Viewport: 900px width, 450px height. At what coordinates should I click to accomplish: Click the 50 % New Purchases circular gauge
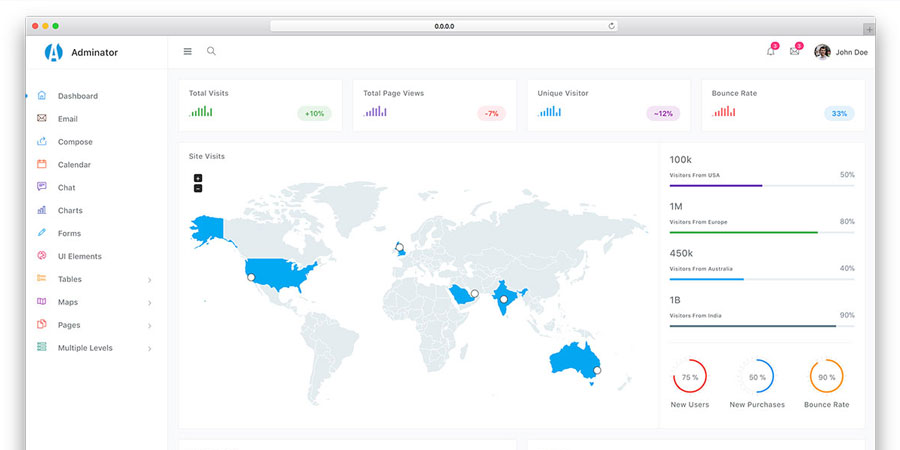(x=757, y=377)
